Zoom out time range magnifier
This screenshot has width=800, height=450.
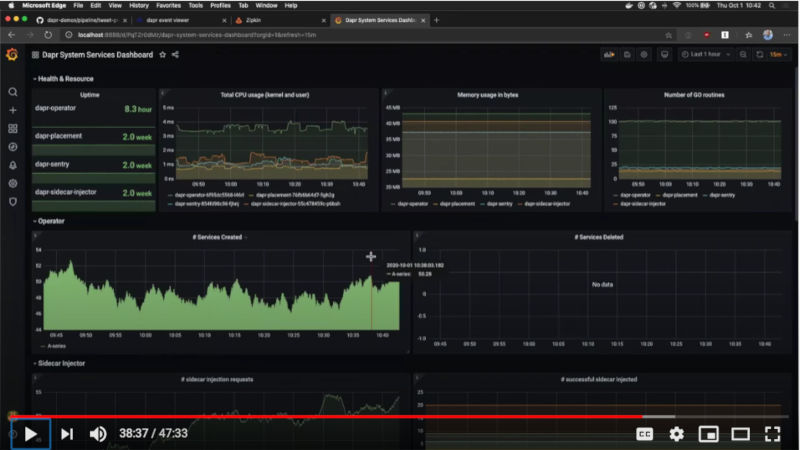coord(743,55)
